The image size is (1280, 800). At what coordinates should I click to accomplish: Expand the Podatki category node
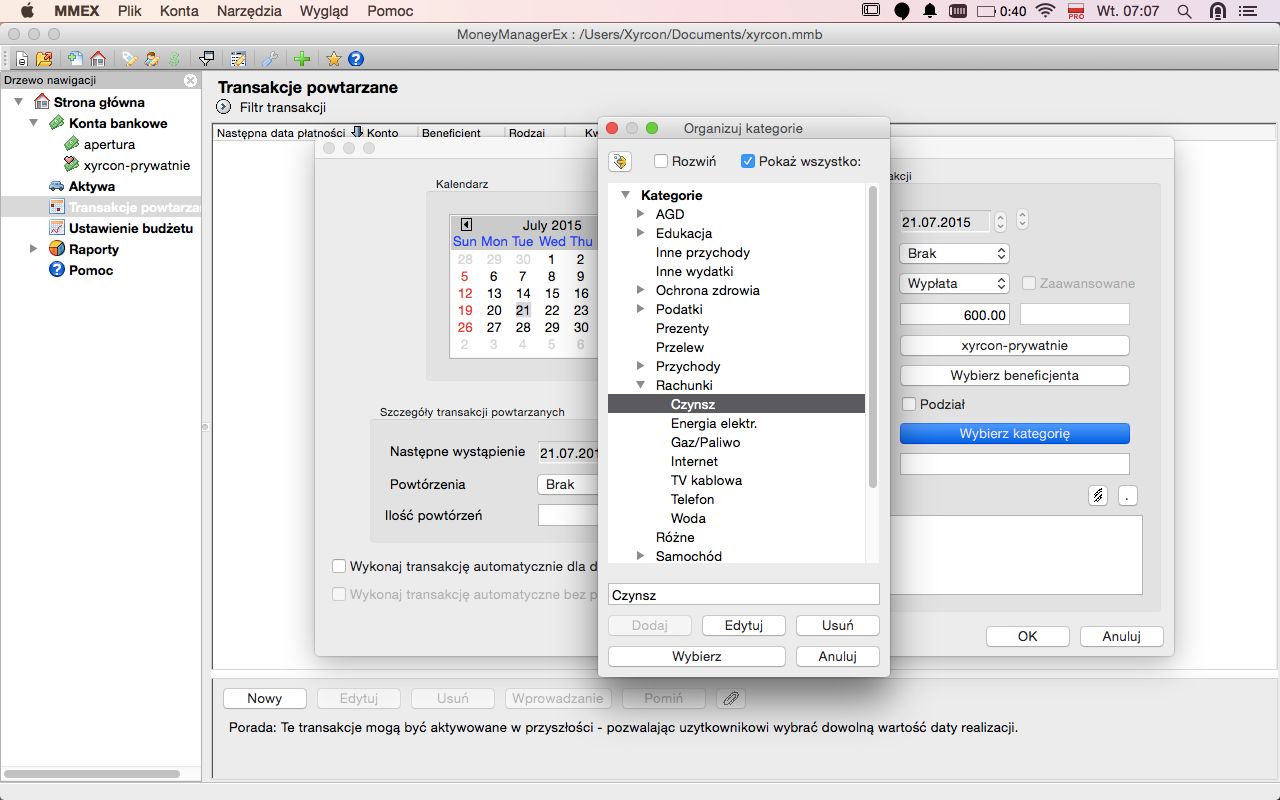[641, 309]
